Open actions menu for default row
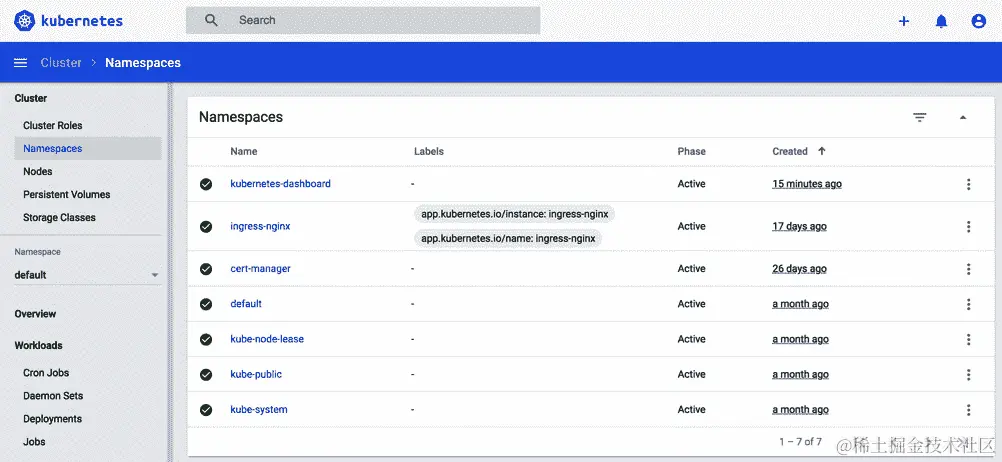Image resolution: width=1002 pixels, height=462 pixels. click(969, 304)
